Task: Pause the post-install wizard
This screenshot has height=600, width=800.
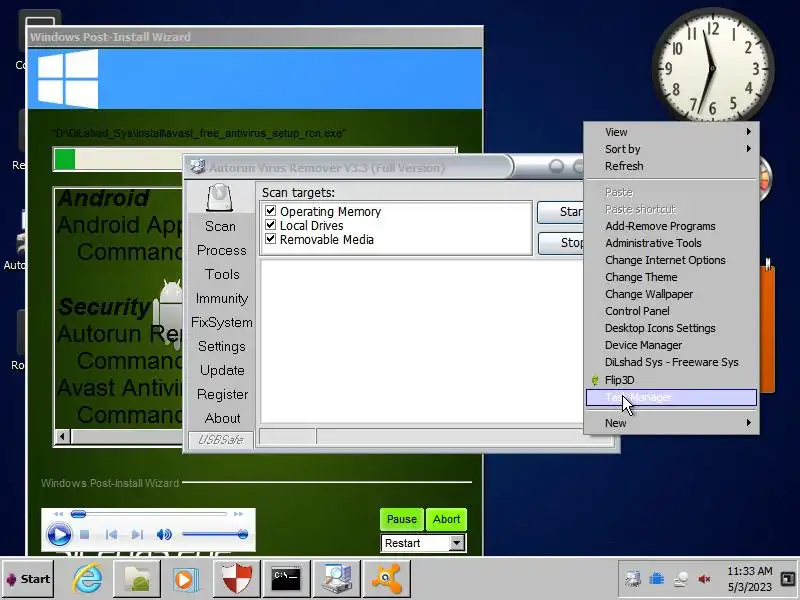Action: (402, 519)
